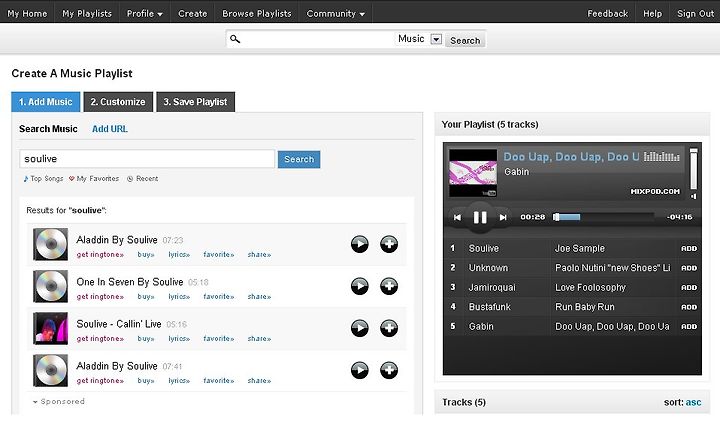Image resolution: width=720 pixels, height=425 pixels.
Task: Open the Music search type dropdown
Action: pyautogui.click(x=436, y=39)
